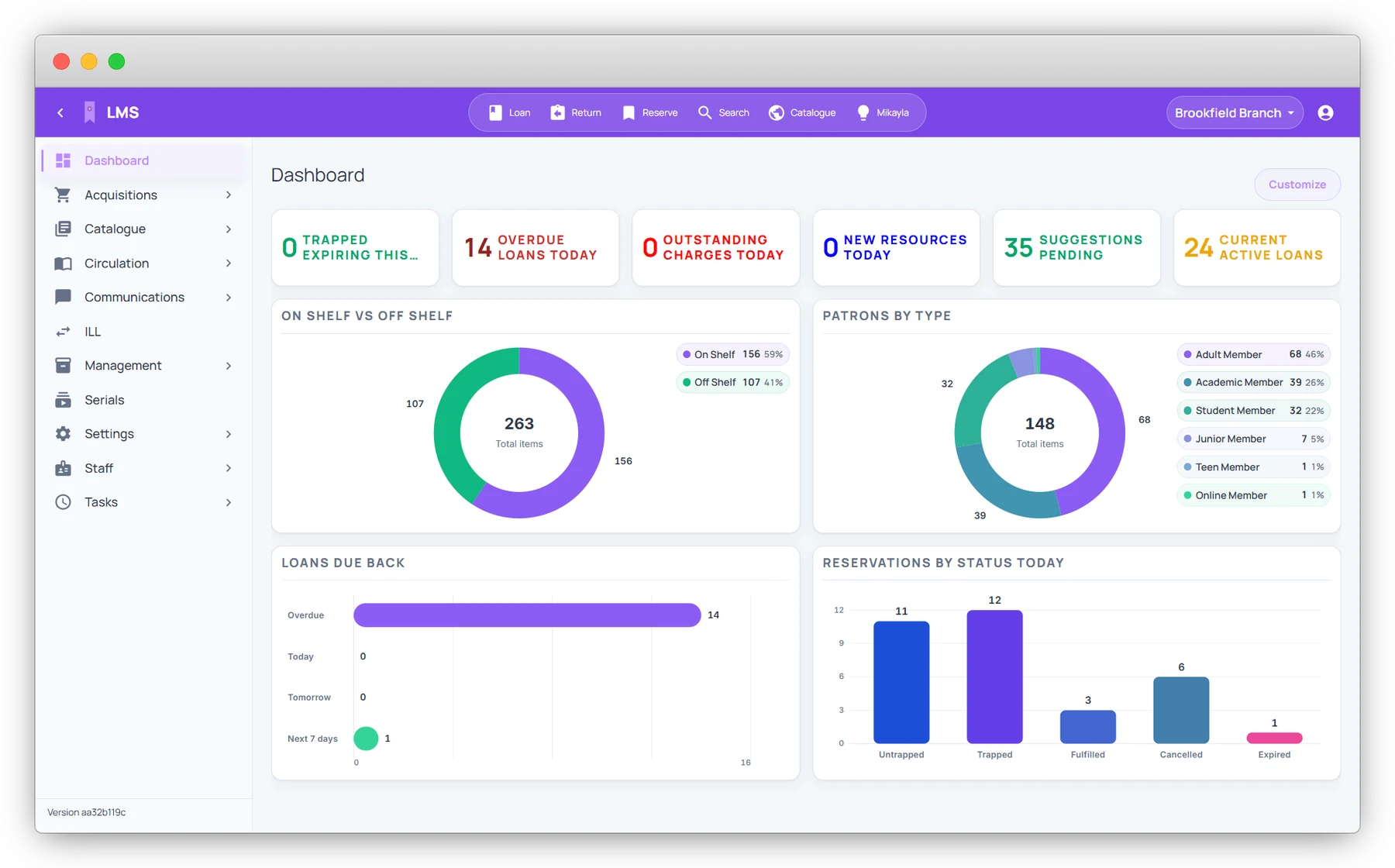Screen dimensions: 1395x868
Task: Expand the Staff submenu chevron
Action: (x=229, y=468)
